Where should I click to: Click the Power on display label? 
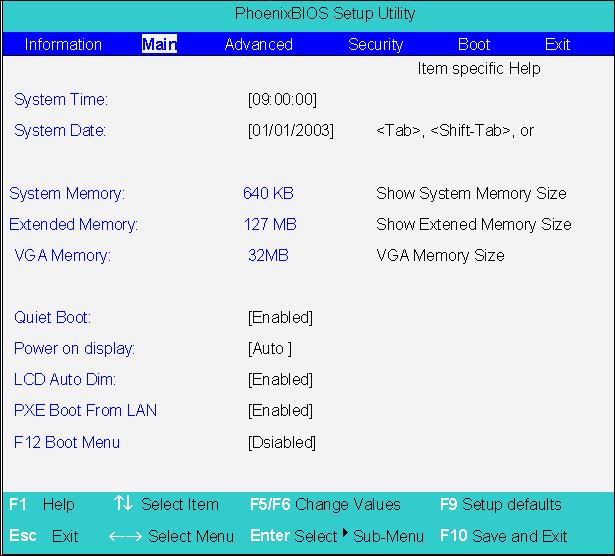pos(74,348)
